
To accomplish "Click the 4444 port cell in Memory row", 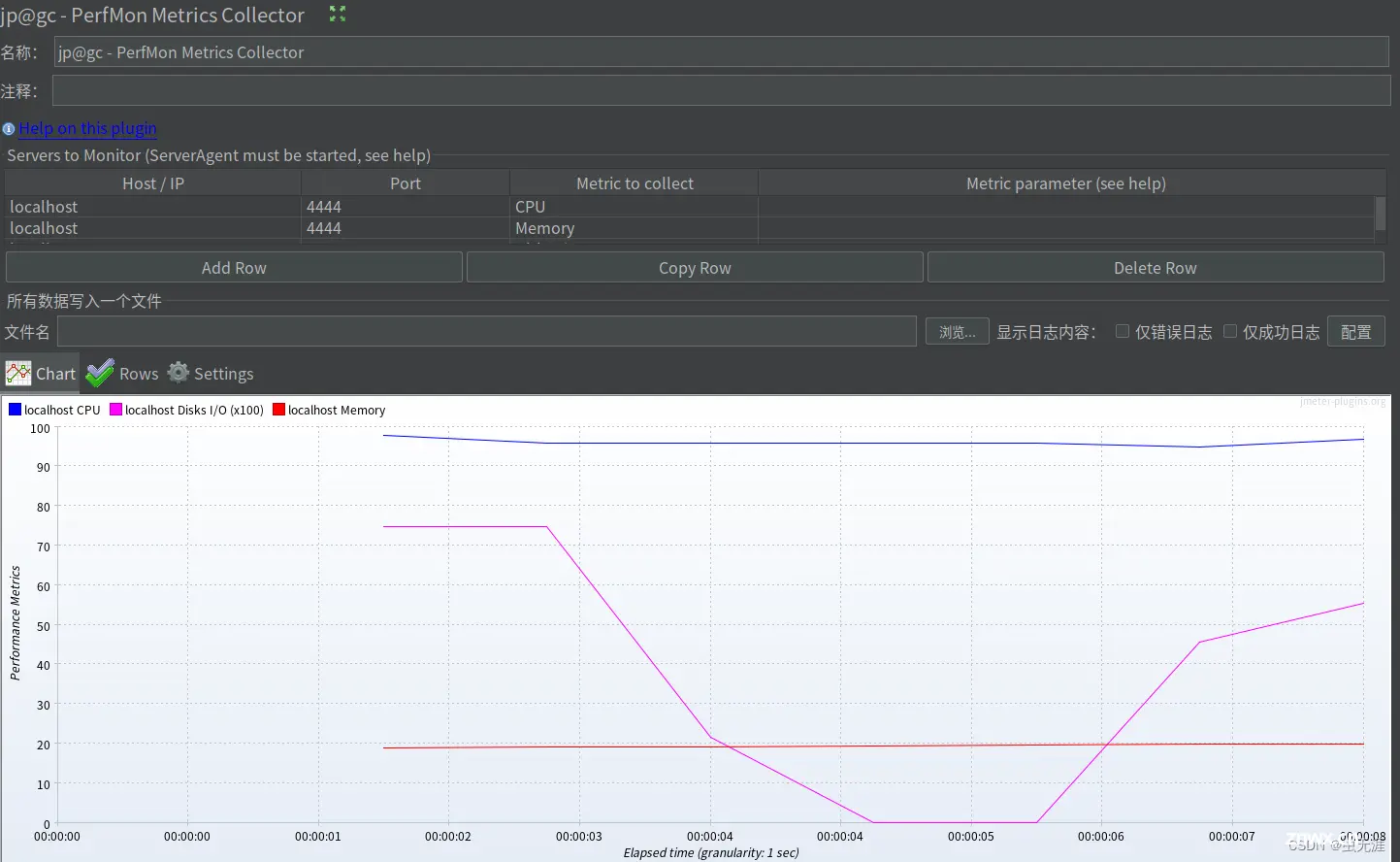I will (406, 228).
